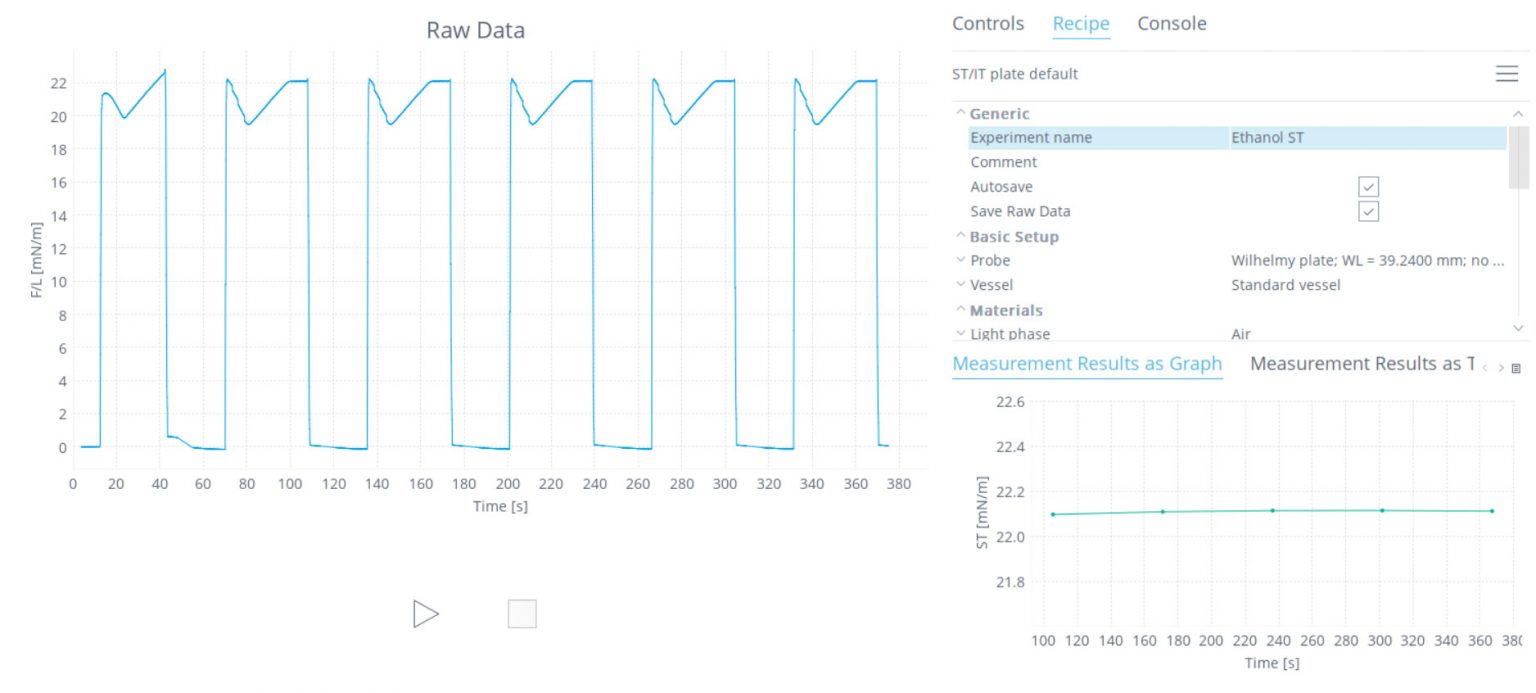Open the Controls tab

click(988, 23)
